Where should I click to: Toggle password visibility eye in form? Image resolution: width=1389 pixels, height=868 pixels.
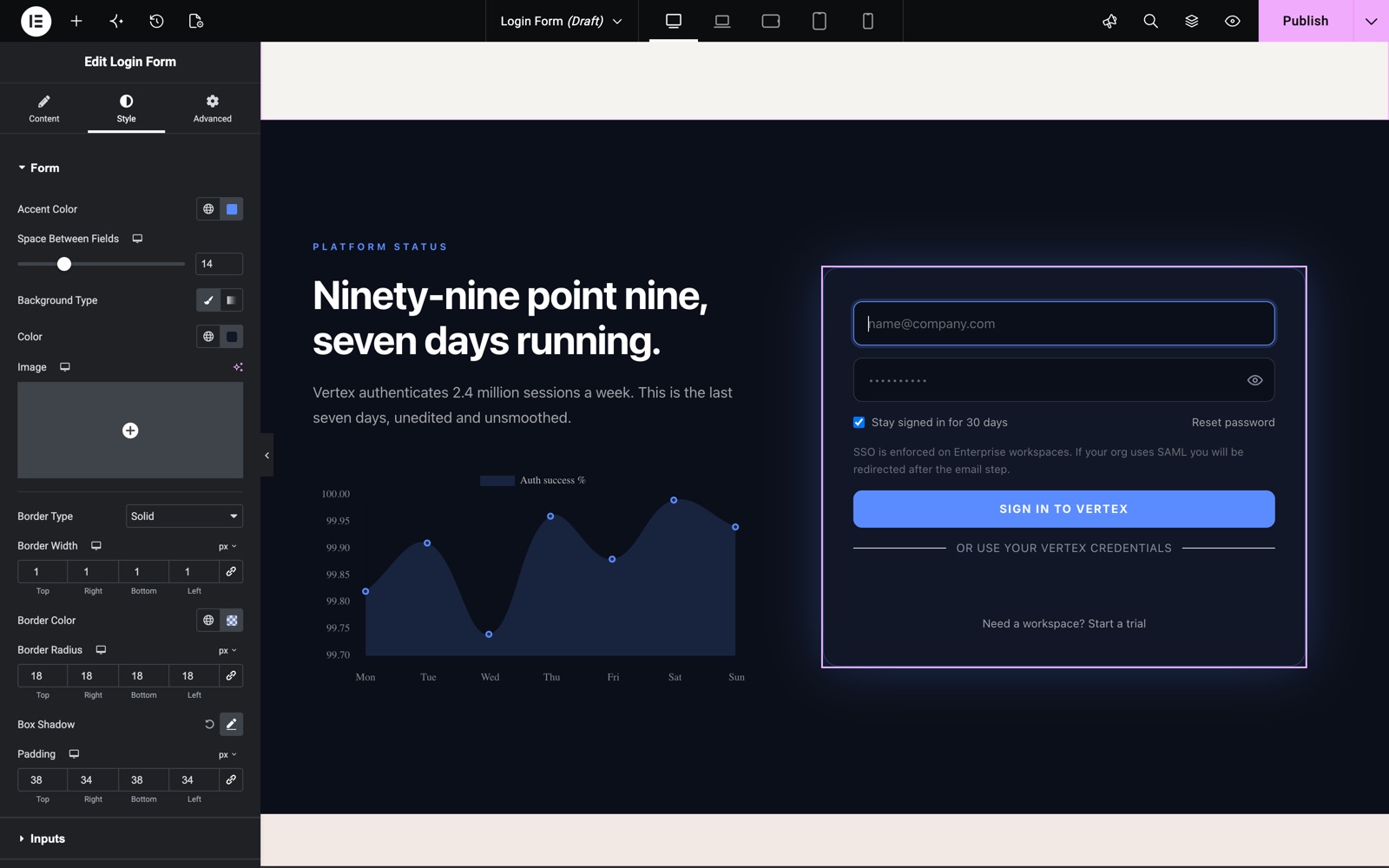coord(1254,380)
